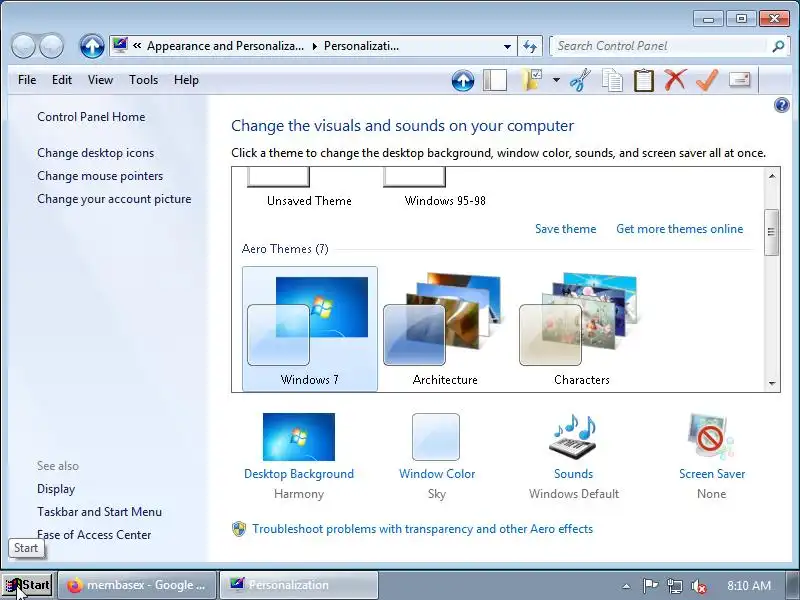Click the red X Delete toolbar icon
The height and width of the screenshot is (600, 800).
click(x=675, y=80)
